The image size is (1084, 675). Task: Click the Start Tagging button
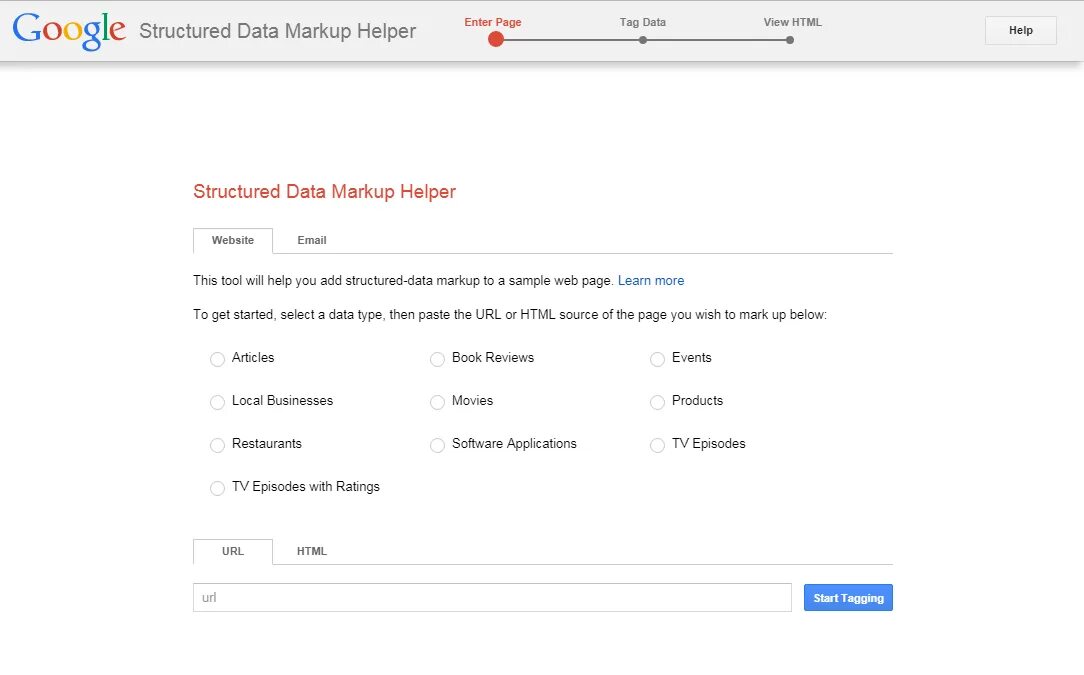click(x=848, y=598)
